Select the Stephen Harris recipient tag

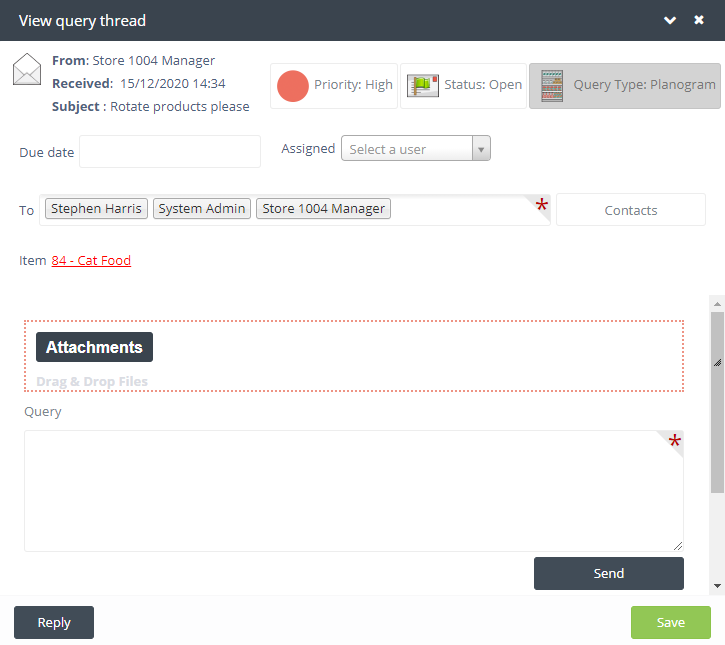click(96, 209)
